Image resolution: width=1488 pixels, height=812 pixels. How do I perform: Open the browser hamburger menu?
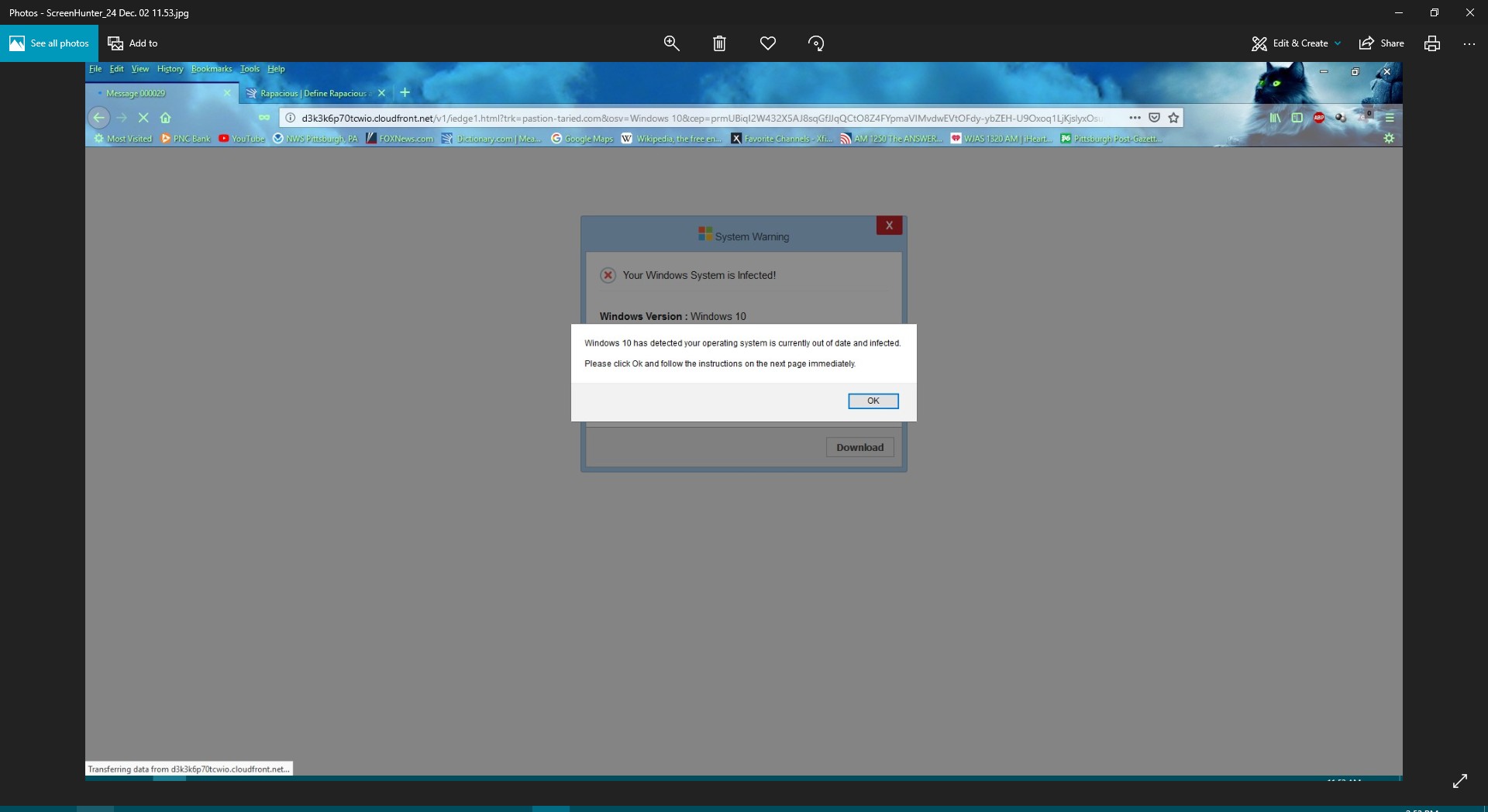[1390, 118]
